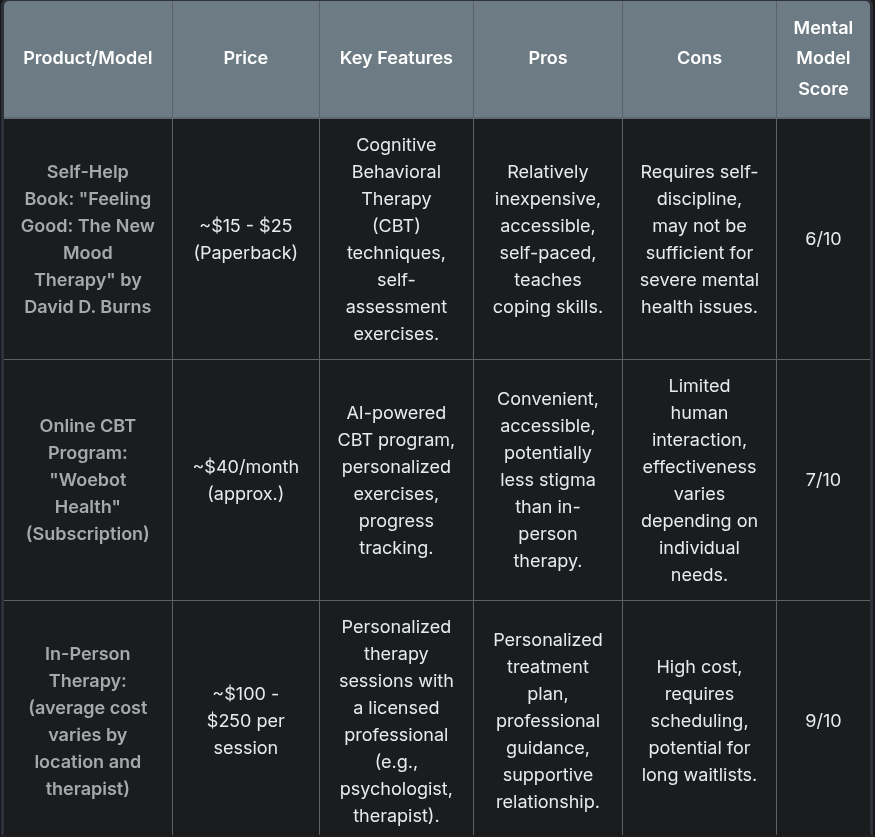Select the CBT techniques key features cell
Viewport: 875px width, 837px height.
pos(396,239)
